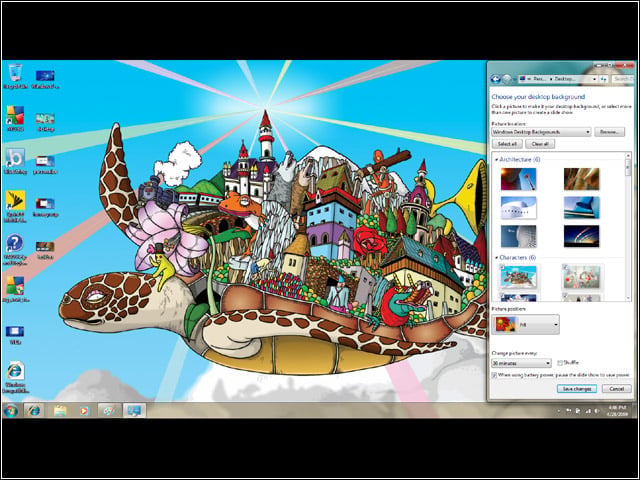Click the Browse... button
Screen dimensions: 640x480
click(x=609, y=132)
